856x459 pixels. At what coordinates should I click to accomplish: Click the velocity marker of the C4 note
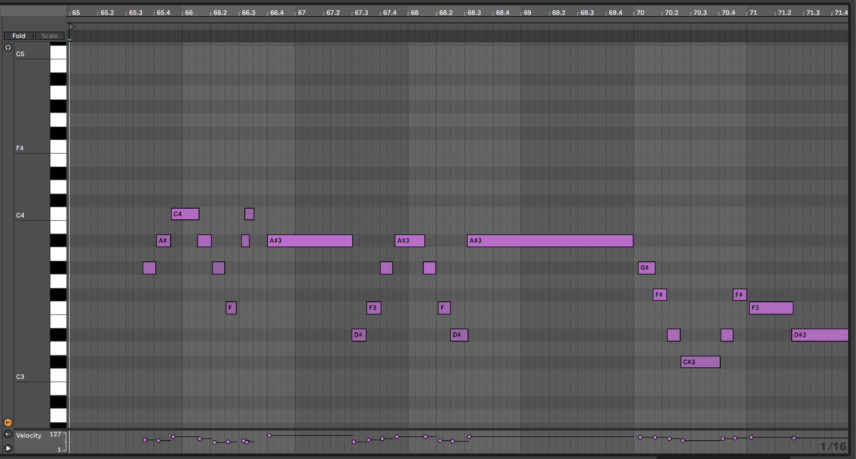point(173,437)
